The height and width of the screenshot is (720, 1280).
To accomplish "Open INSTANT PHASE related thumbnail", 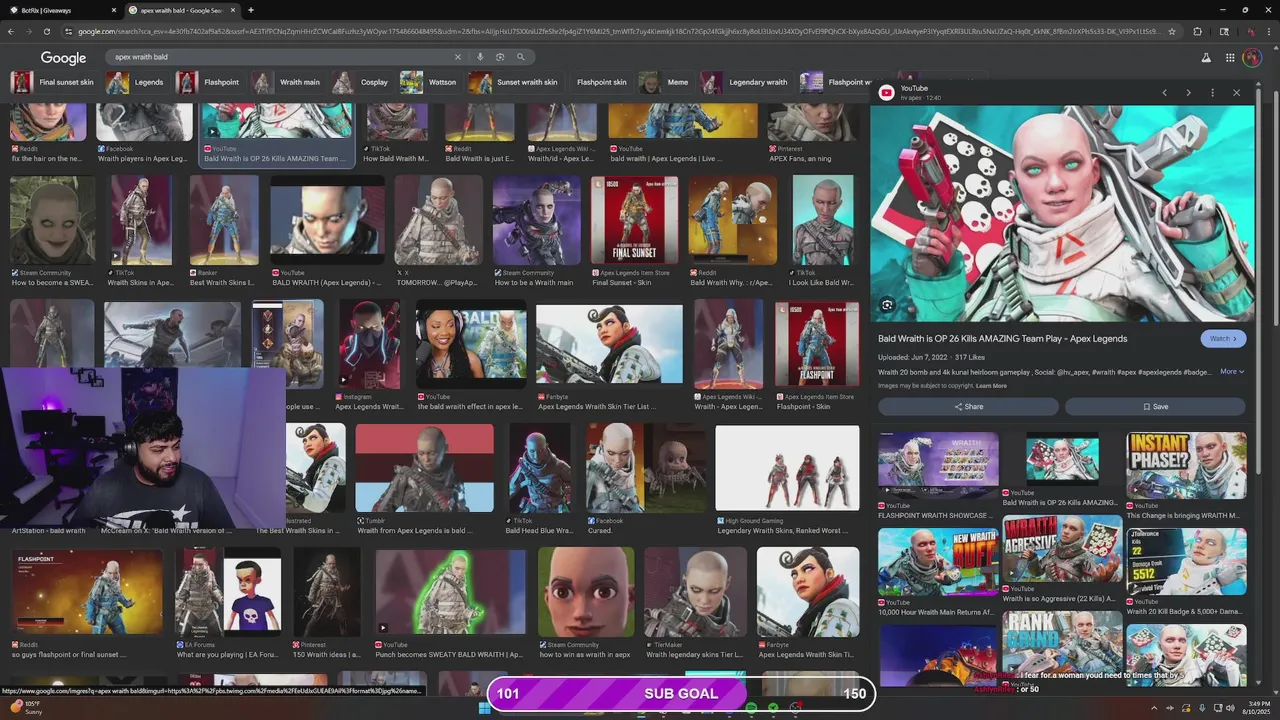I will pyautogui.click(x=1186, y=466).
